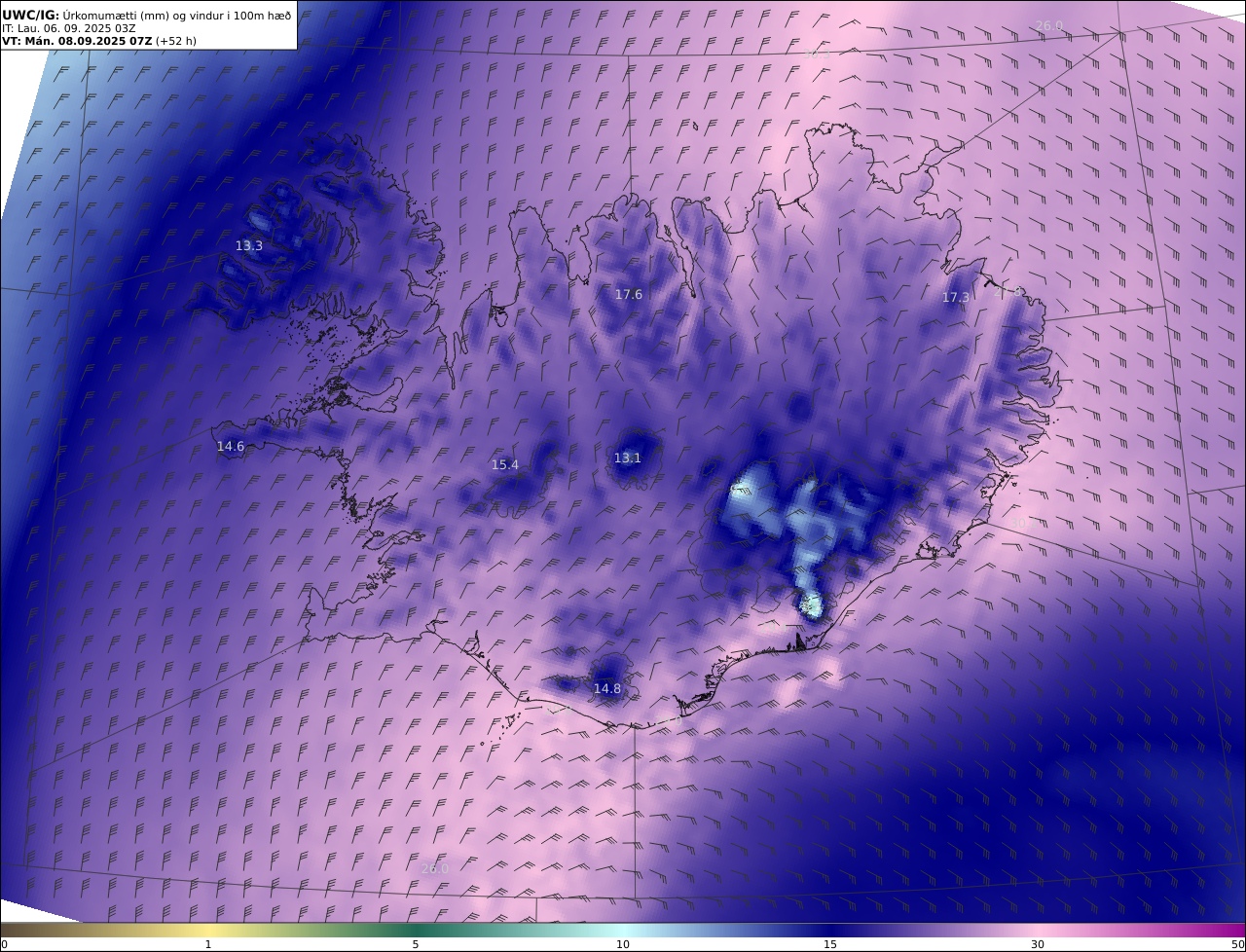Click the UWC/IG title text
The image size is (1246, 952).
tap(30, 15)
